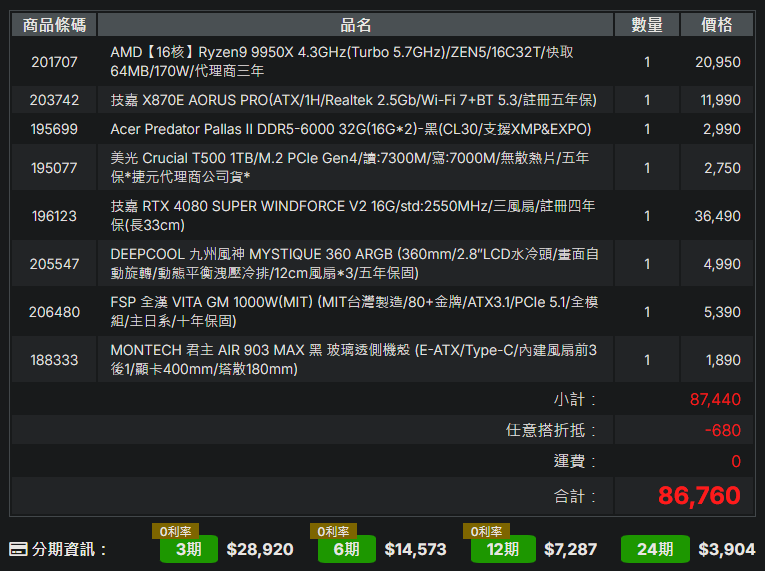Click the 任意搭折抵 label
This screenshot has height=571, width=765.
(x=551, y=430)
